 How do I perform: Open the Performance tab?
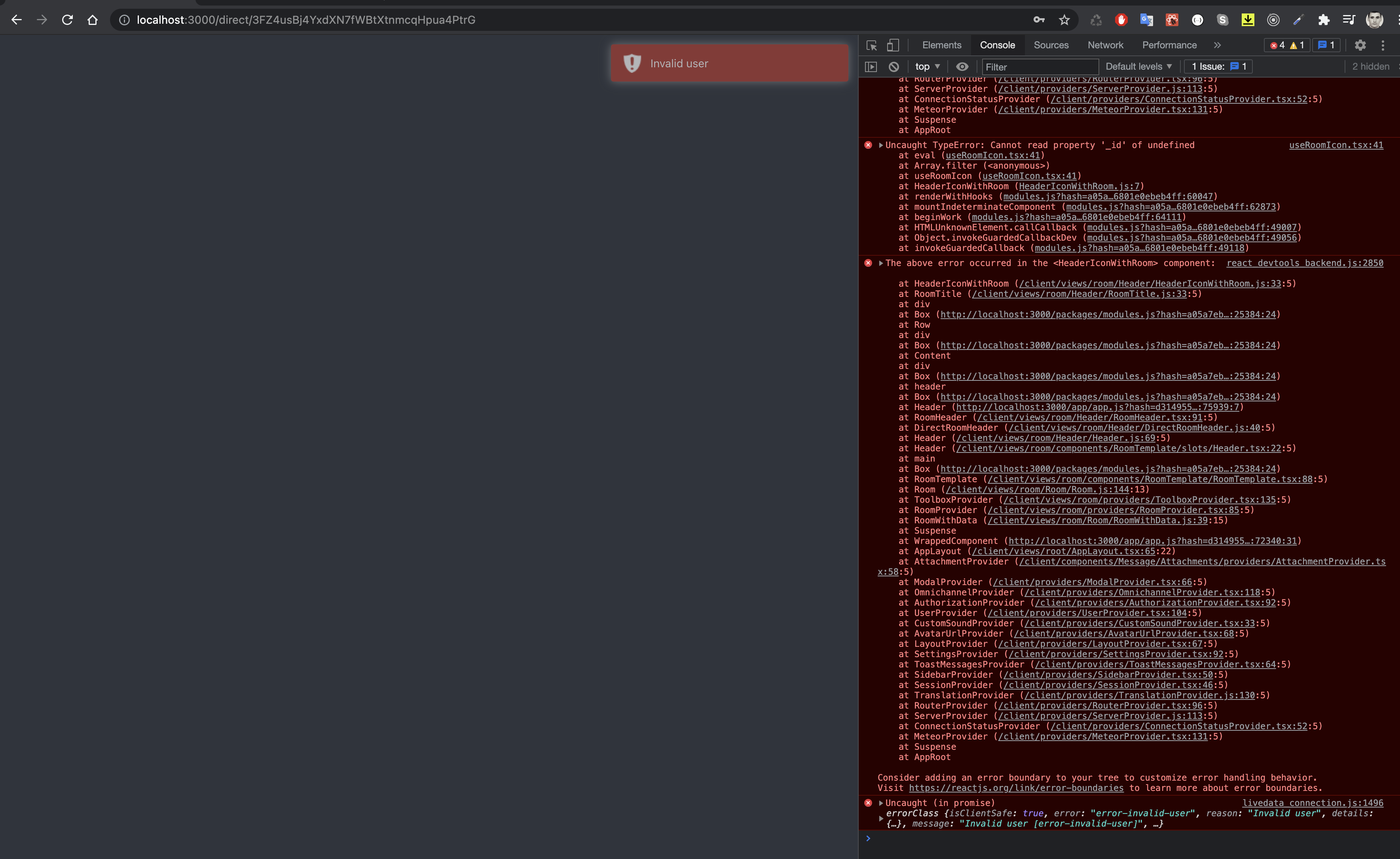tap(1169, 45)
